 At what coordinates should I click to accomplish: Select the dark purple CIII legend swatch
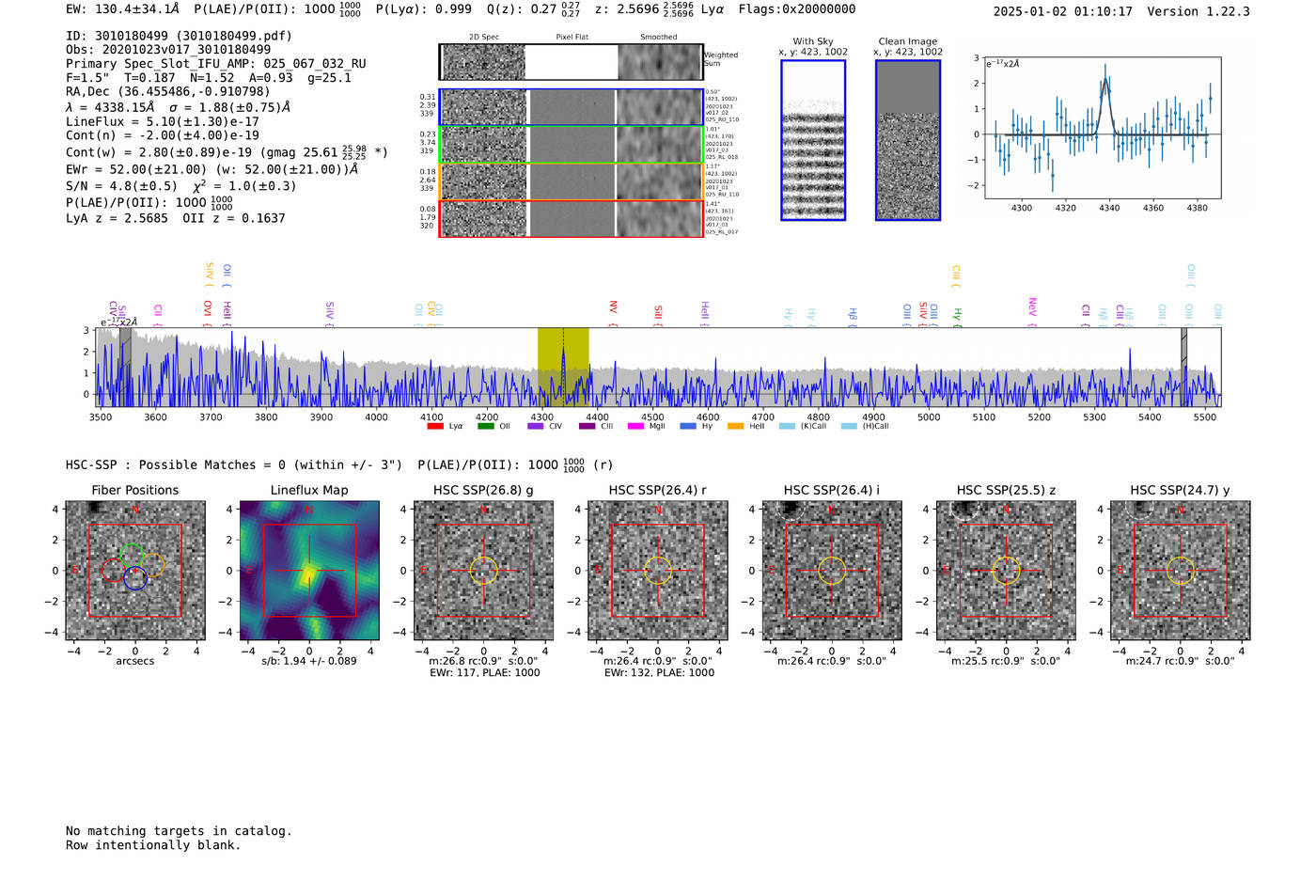pos(587,426)
